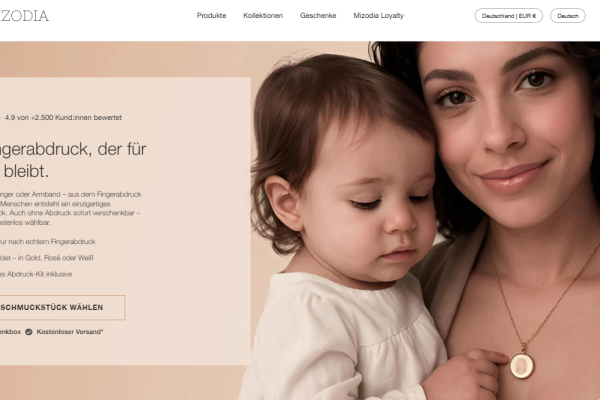
Task: Click the 4.9 von +2.500 rating text
Action: [63, 118]
